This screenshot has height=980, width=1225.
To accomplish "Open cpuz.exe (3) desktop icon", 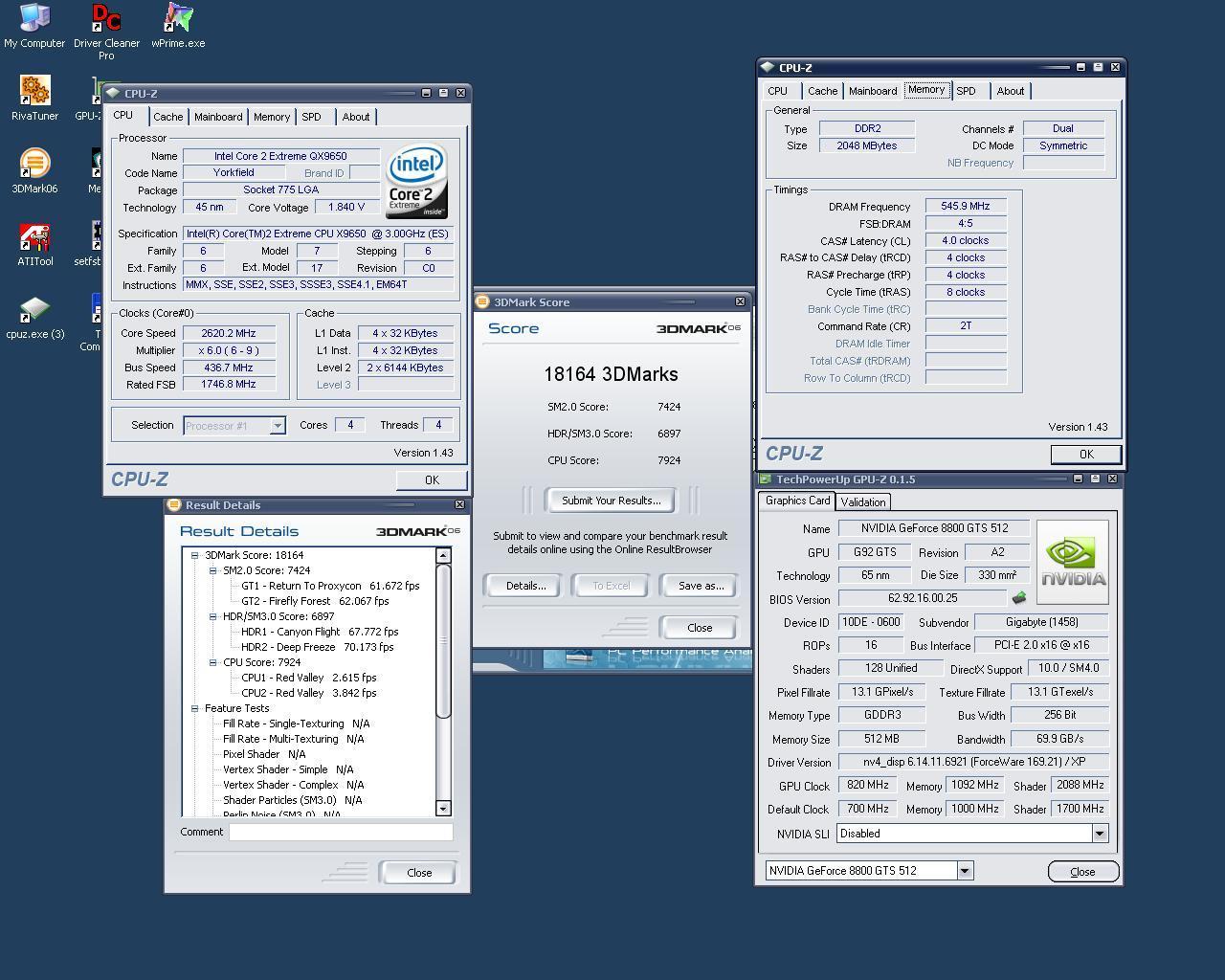I will [34, 317].
